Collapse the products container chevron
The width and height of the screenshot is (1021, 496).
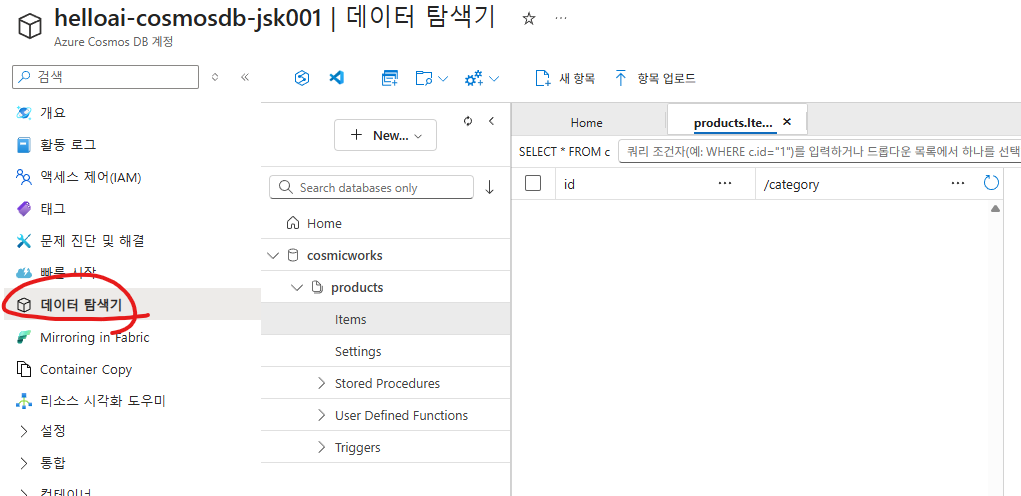tap(297, 287)
